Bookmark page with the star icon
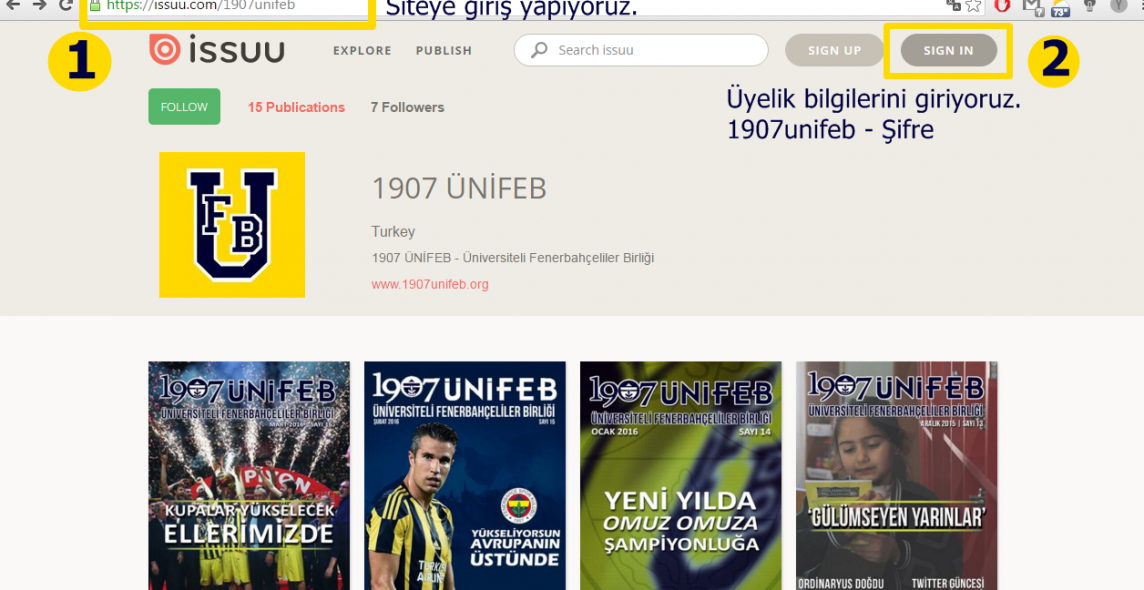The height and width of the screenshot is (590, 1144). coord(973,5)
